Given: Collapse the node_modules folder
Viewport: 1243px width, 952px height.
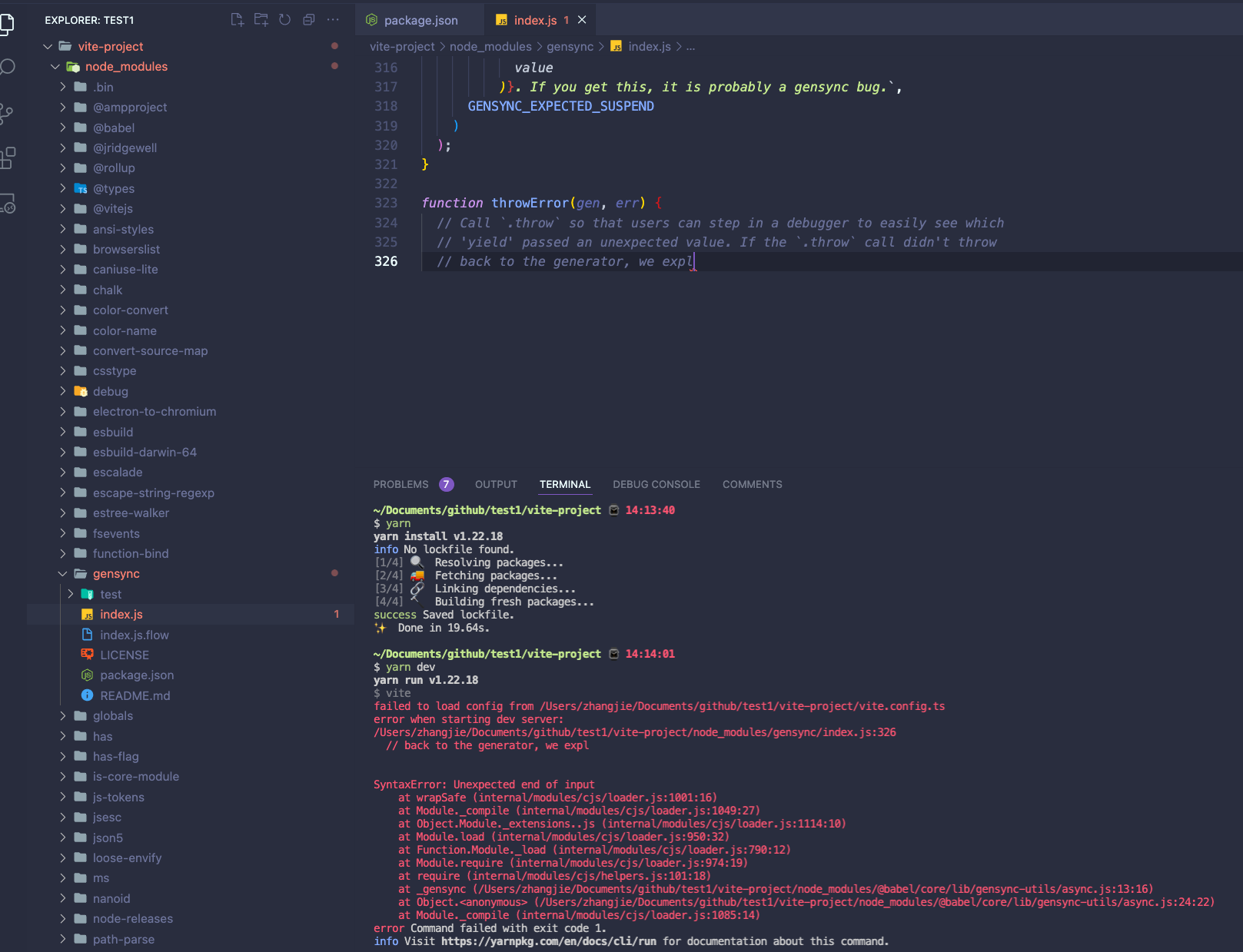Looking at the screenshot, I should (x=55, y=67).
